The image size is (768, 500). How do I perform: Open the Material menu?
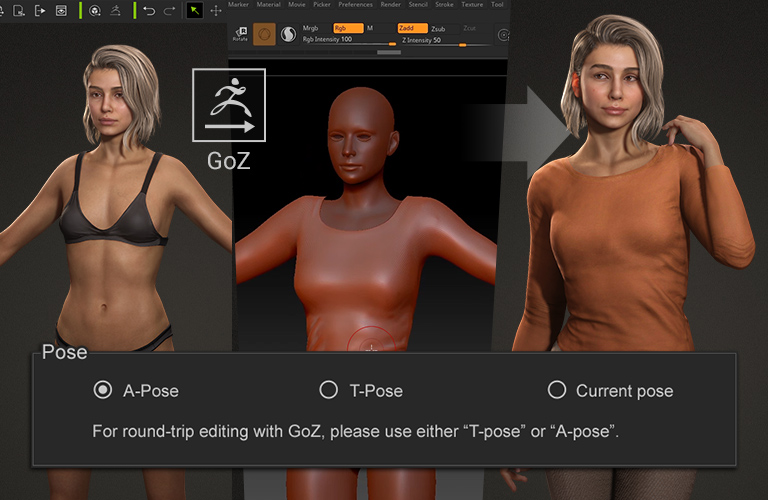tap(268, 5)
